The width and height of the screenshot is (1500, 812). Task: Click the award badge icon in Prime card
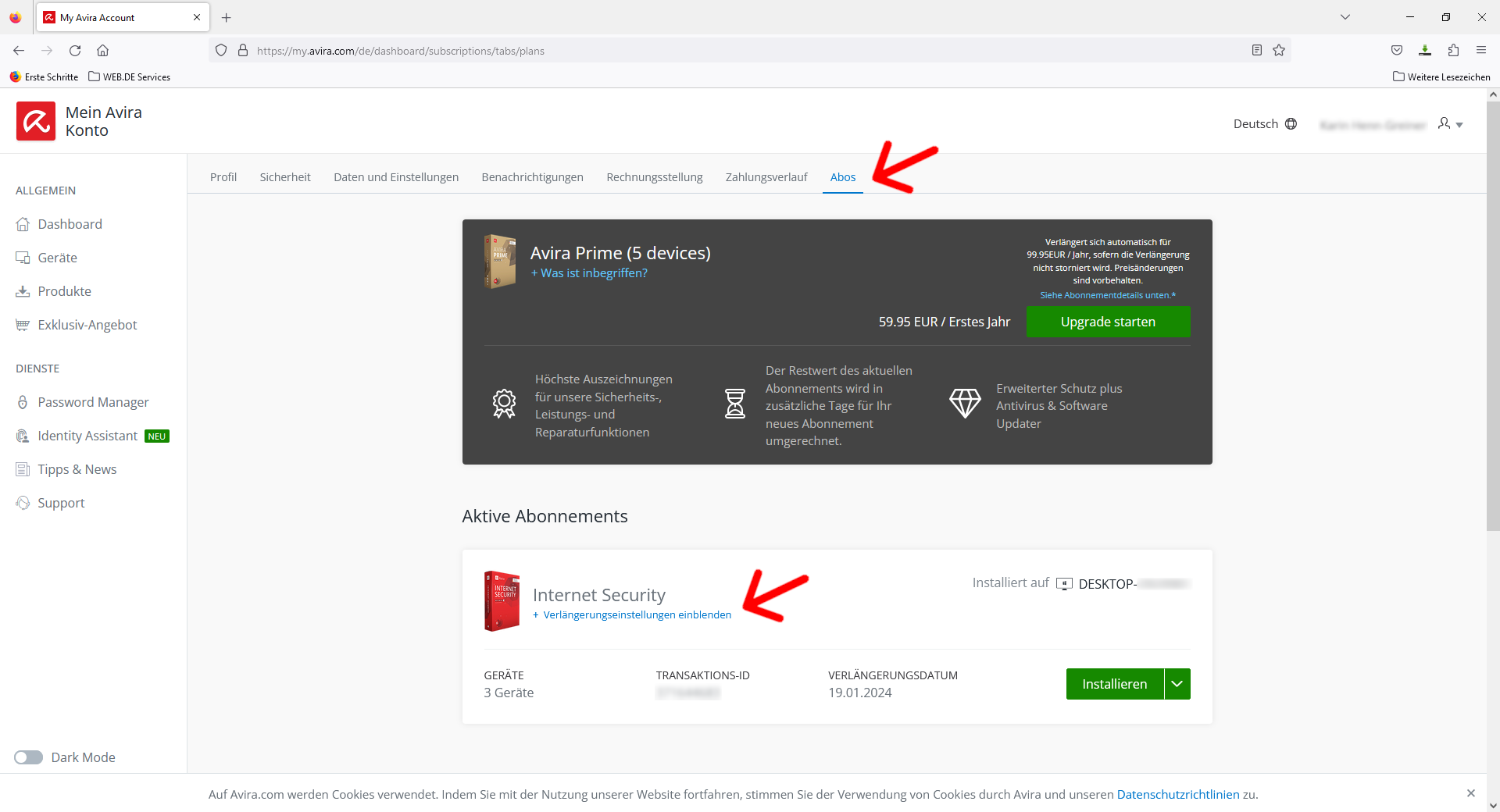pos(504,404)
